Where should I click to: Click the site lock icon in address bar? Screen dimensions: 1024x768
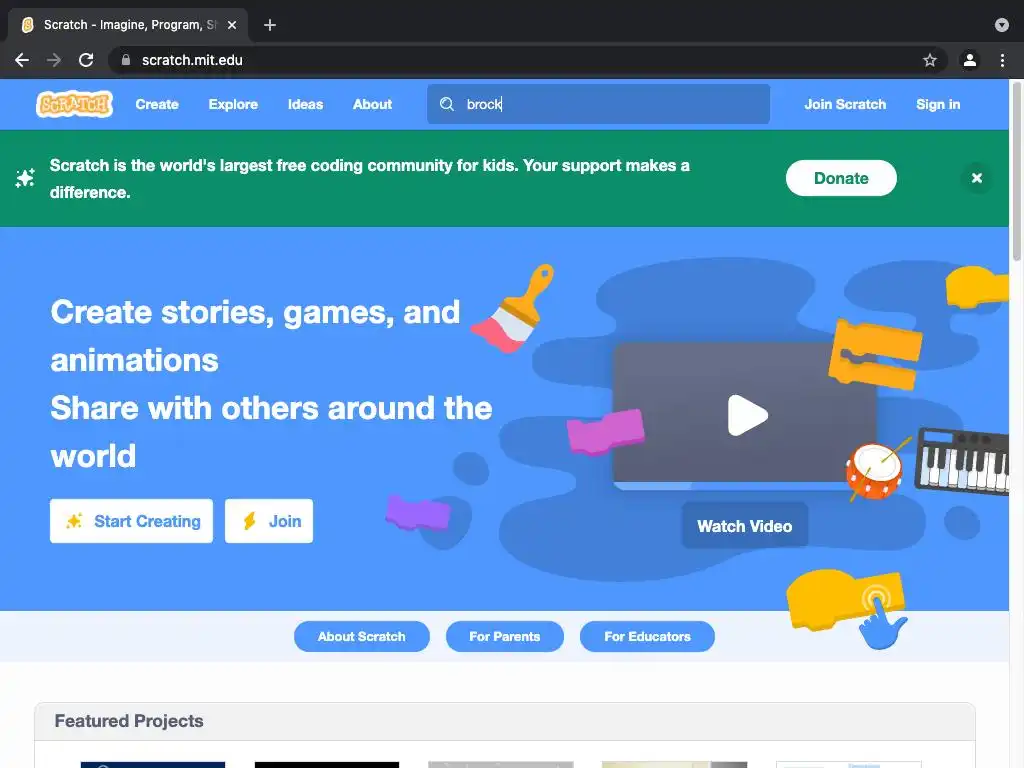point(125,60)
